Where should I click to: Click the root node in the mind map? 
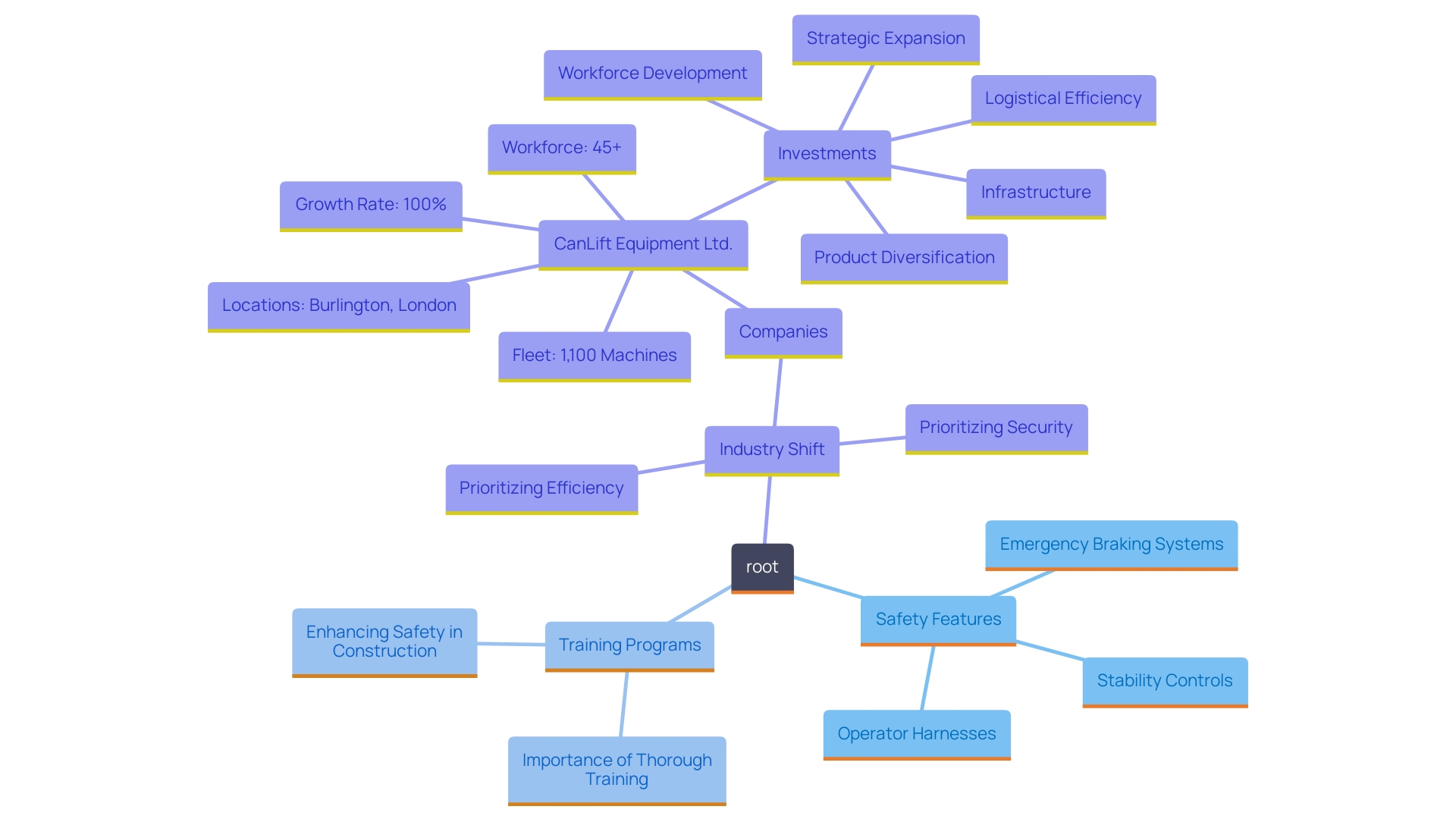tap(761, 565)
